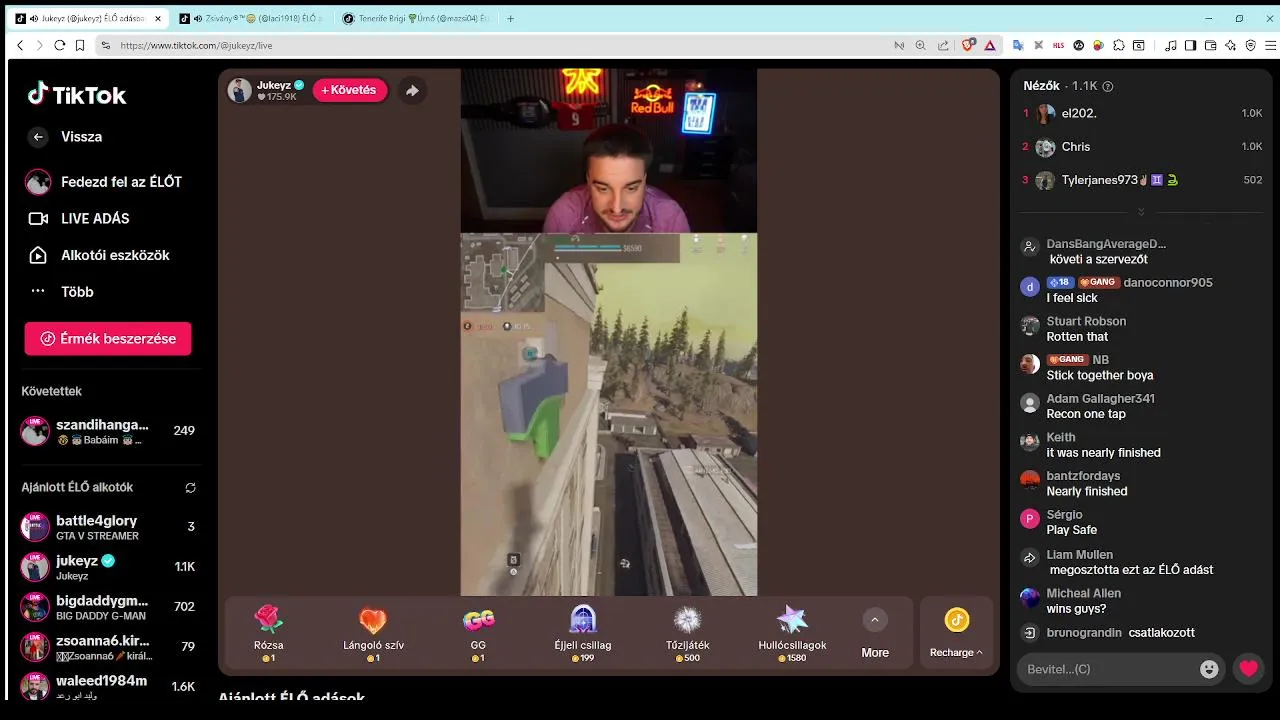Follow Jukeyz with Követés button

350,90
